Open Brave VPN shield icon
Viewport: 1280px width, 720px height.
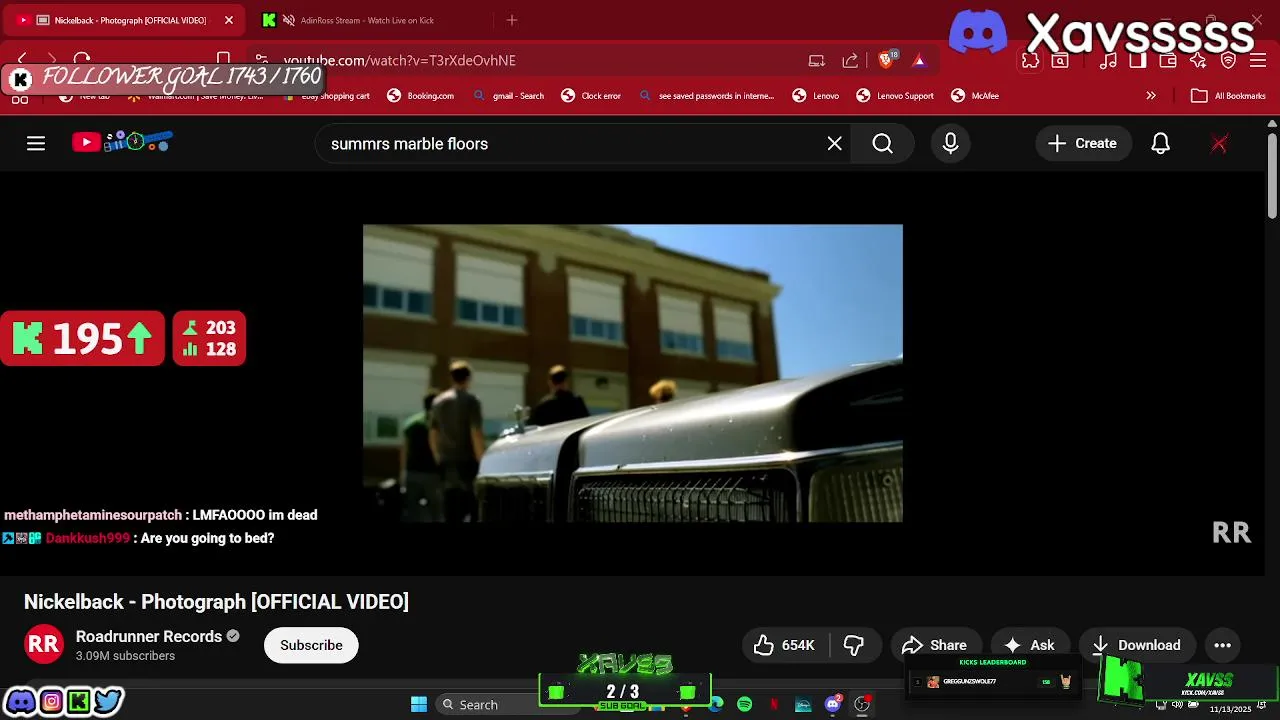point(1229,60)
